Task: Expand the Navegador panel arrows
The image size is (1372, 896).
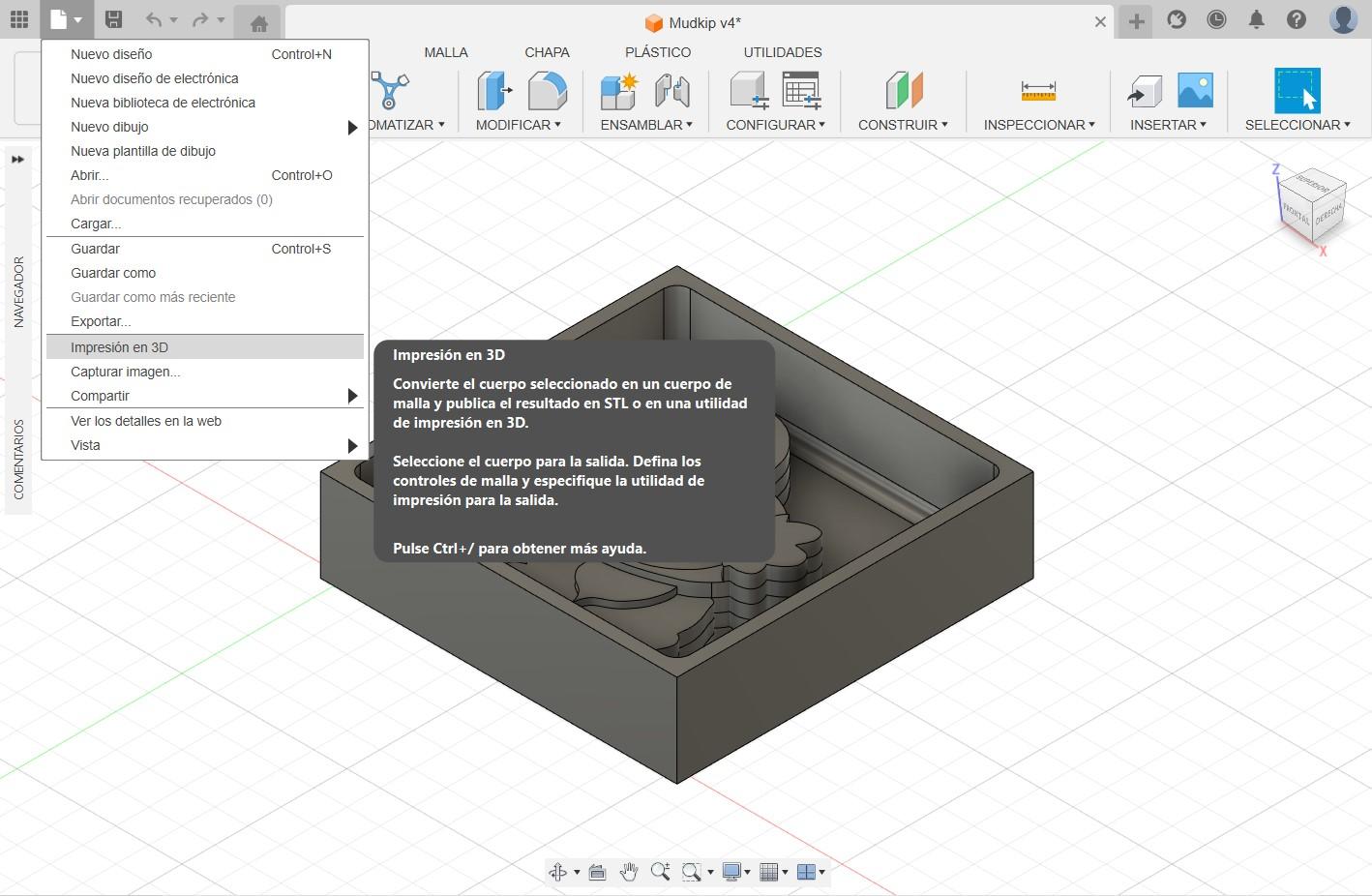Action: (x=17, y=160)
